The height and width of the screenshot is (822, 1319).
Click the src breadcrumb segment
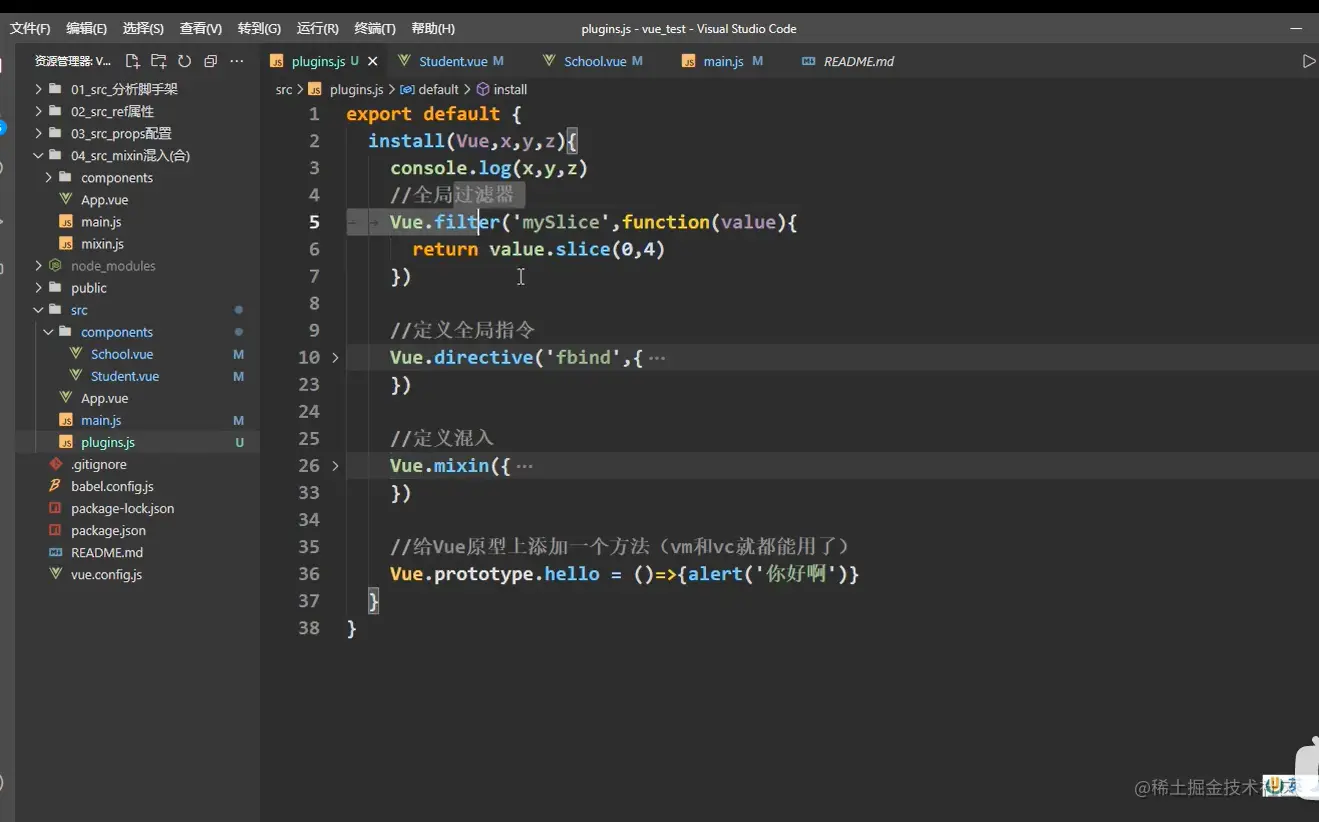[284, 89]
